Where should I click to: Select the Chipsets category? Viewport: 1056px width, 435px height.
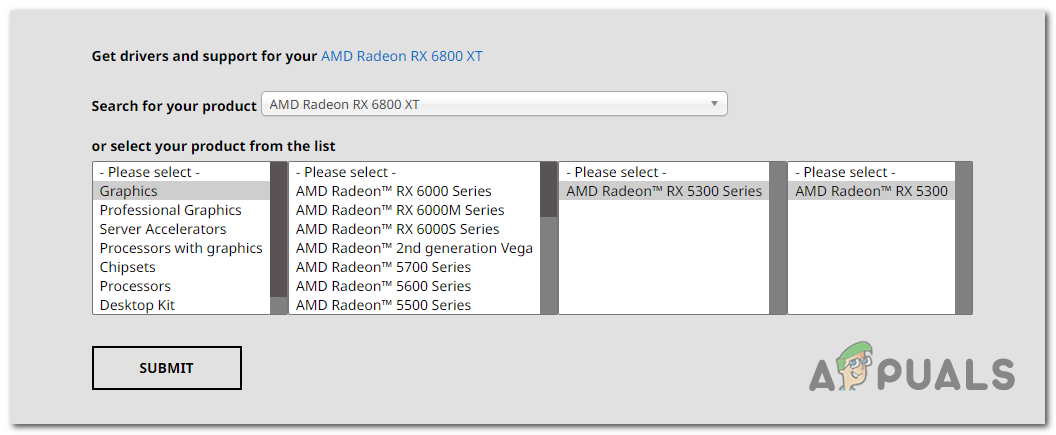pos(127,267)
